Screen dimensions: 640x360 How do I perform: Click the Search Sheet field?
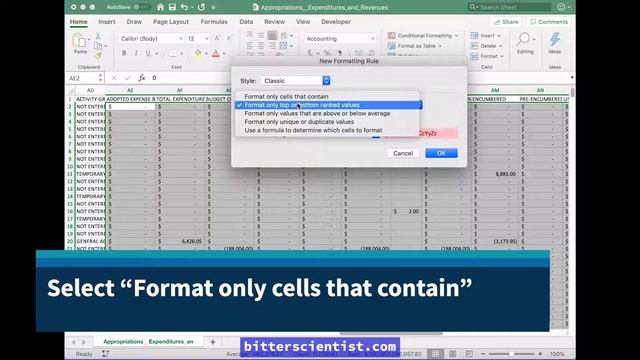coord(509,7)
